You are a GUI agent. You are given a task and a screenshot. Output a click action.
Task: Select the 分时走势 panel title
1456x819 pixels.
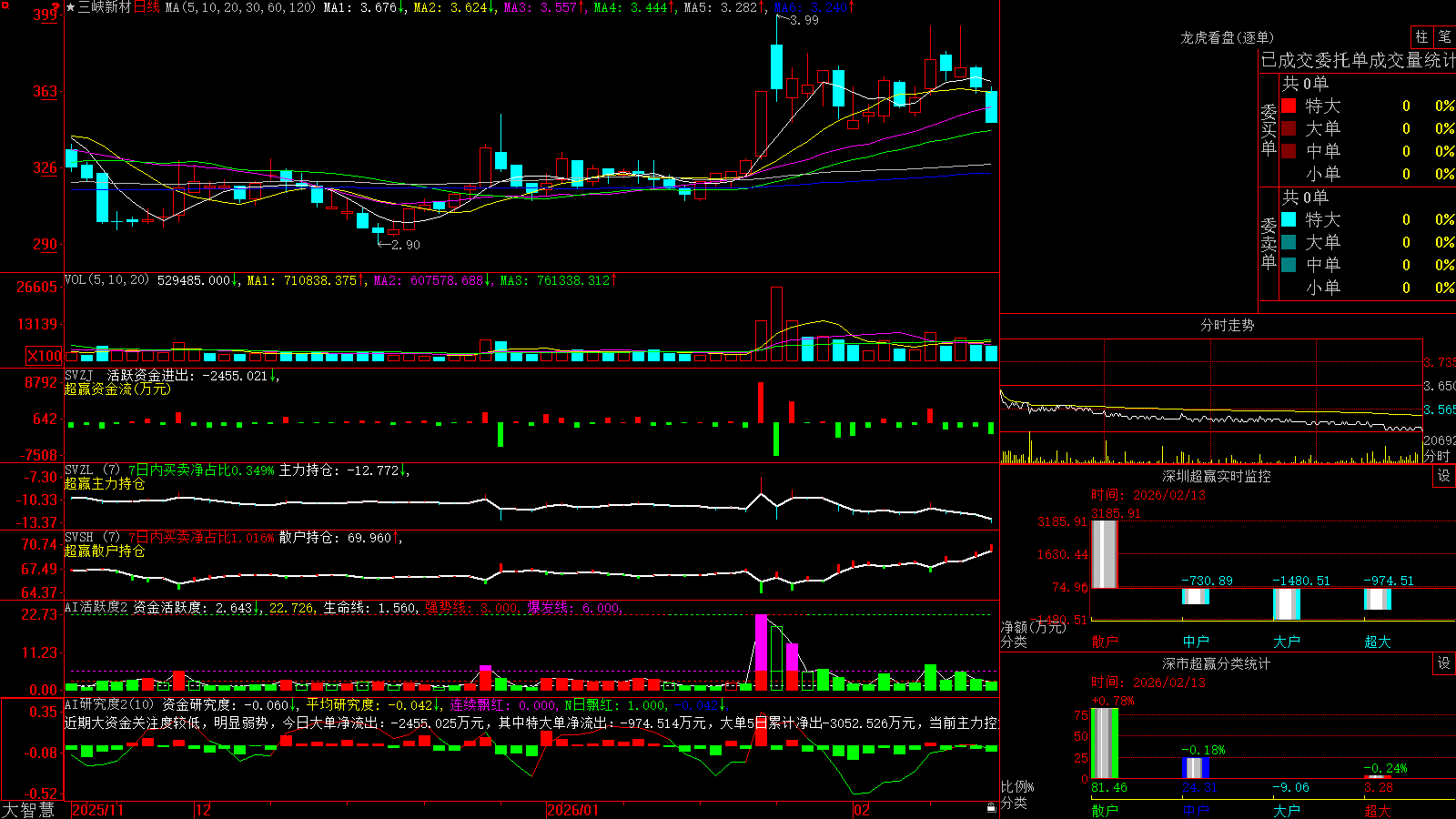(x=1227, y=325)
